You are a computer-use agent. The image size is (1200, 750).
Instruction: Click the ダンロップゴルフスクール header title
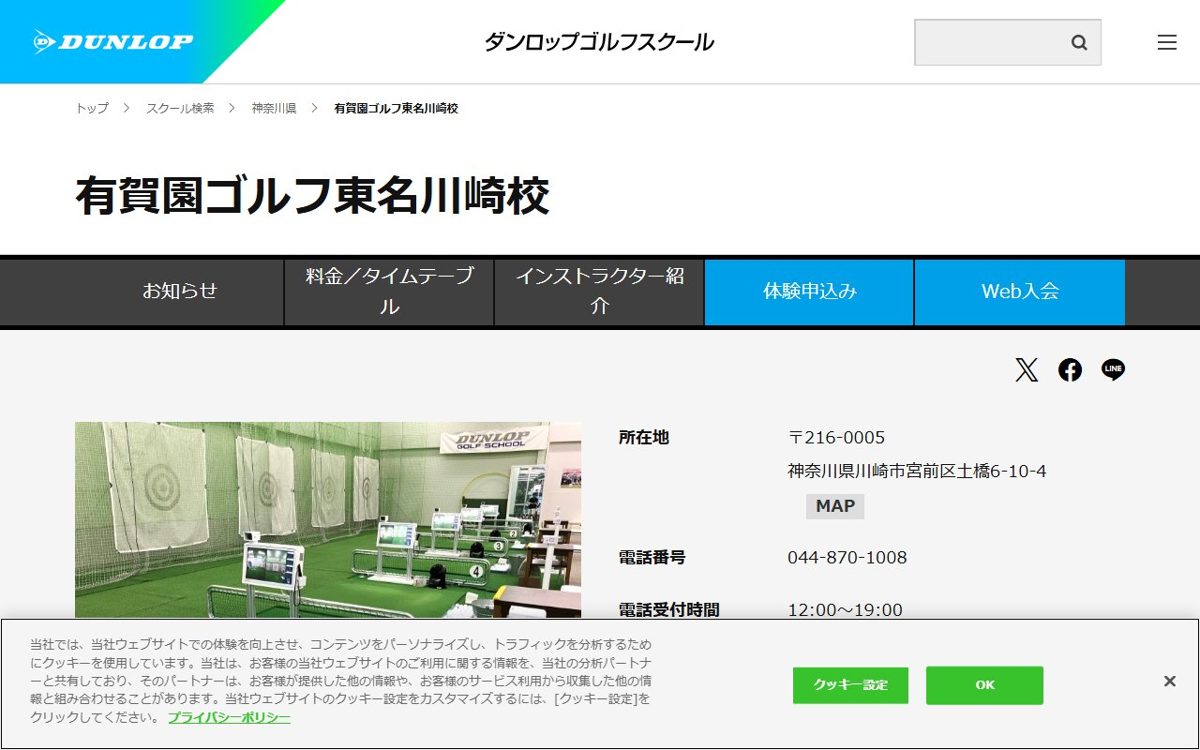599,42
